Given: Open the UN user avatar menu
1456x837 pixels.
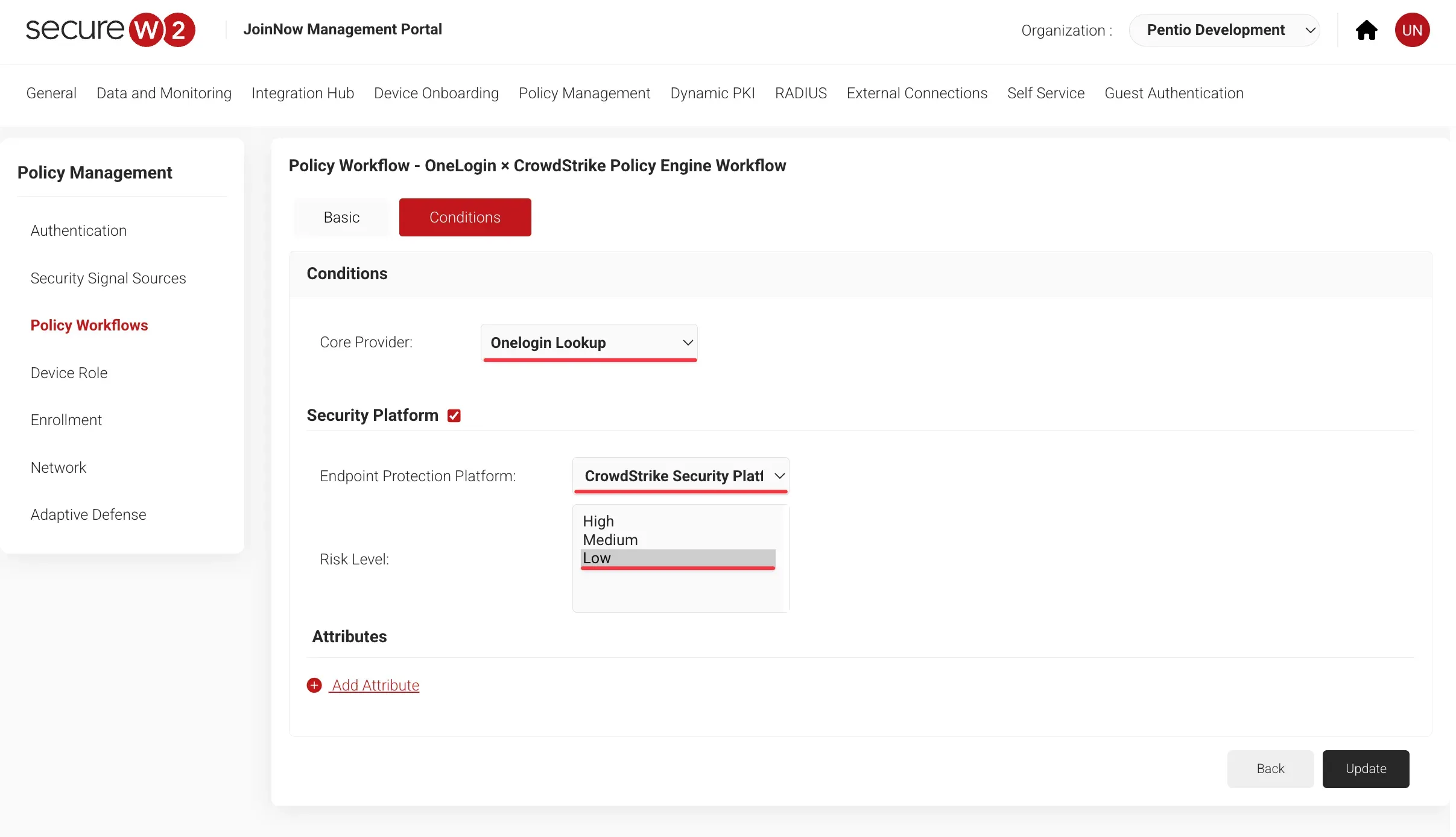Looking at the screenshot, I should point(1411,30).
